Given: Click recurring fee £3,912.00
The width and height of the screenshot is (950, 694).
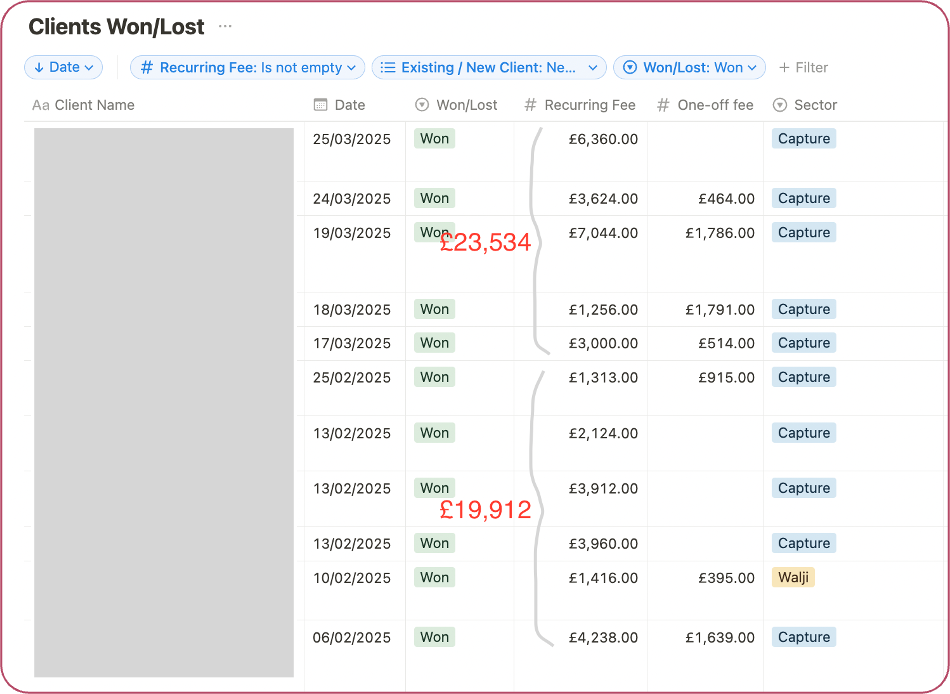Looking at the screenshot, I should click(603, 489).
